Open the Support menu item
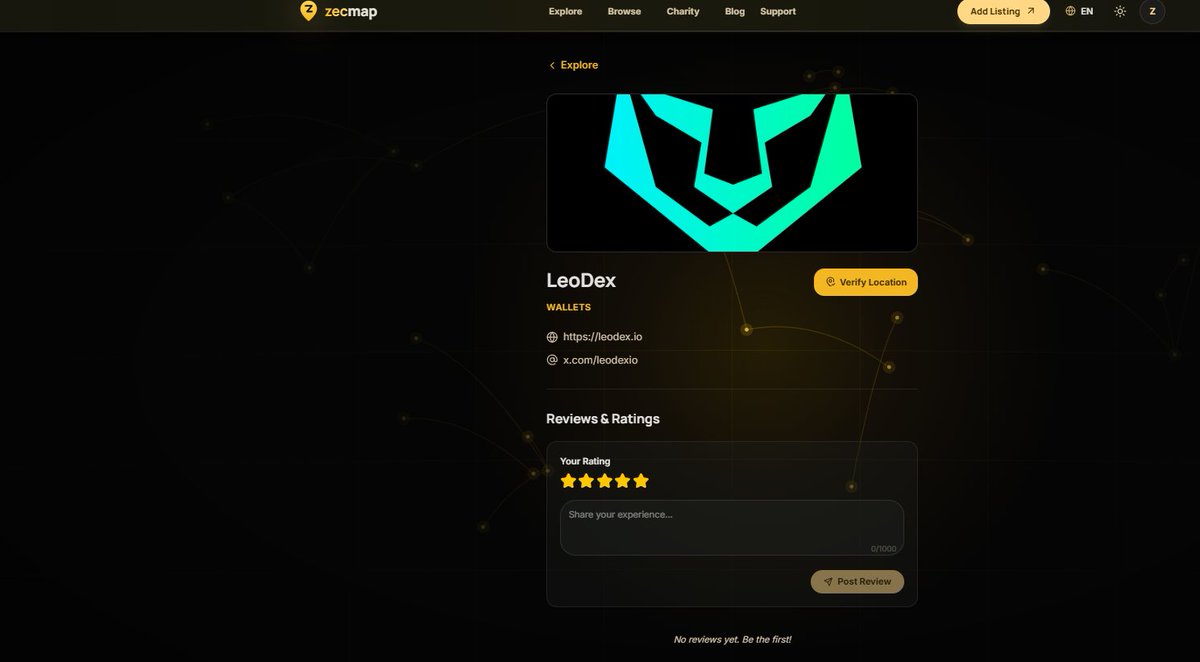 point(778,11)
